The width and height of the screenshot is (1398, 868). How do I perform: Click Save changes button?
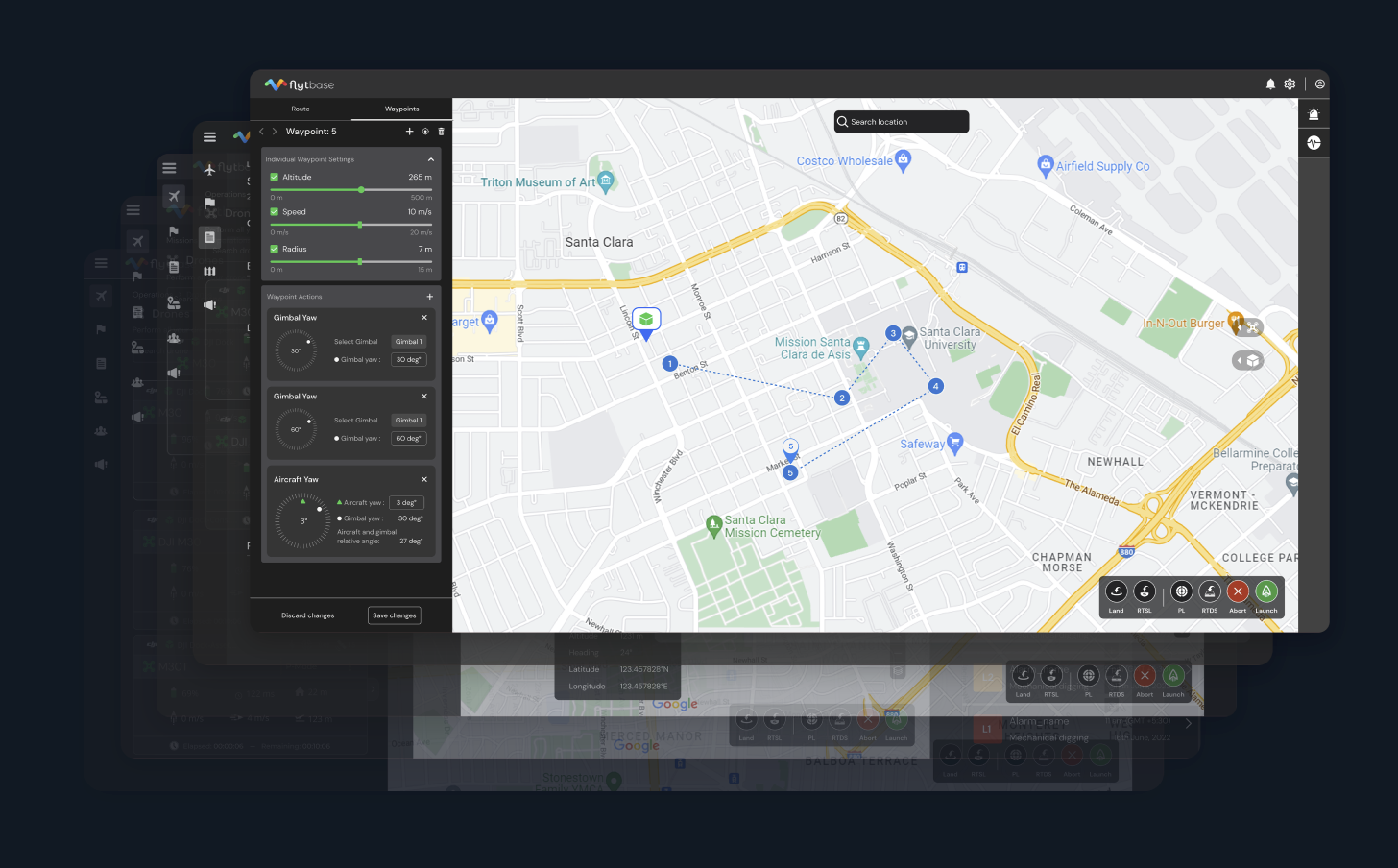pyautogui.click(x=395, y=615)
